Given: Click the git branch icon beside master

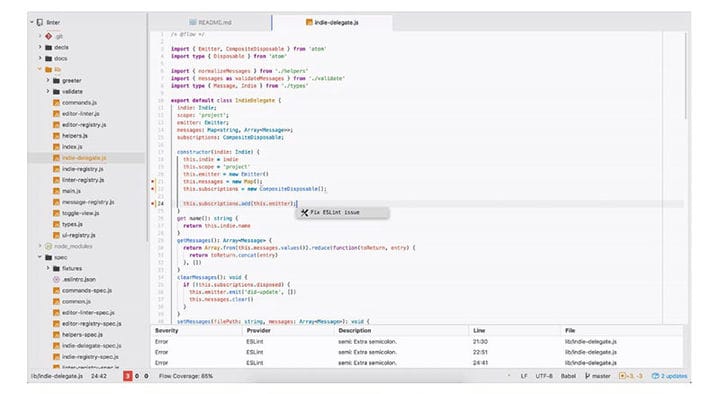Looking at the screenshot, I should coord(587,376).
